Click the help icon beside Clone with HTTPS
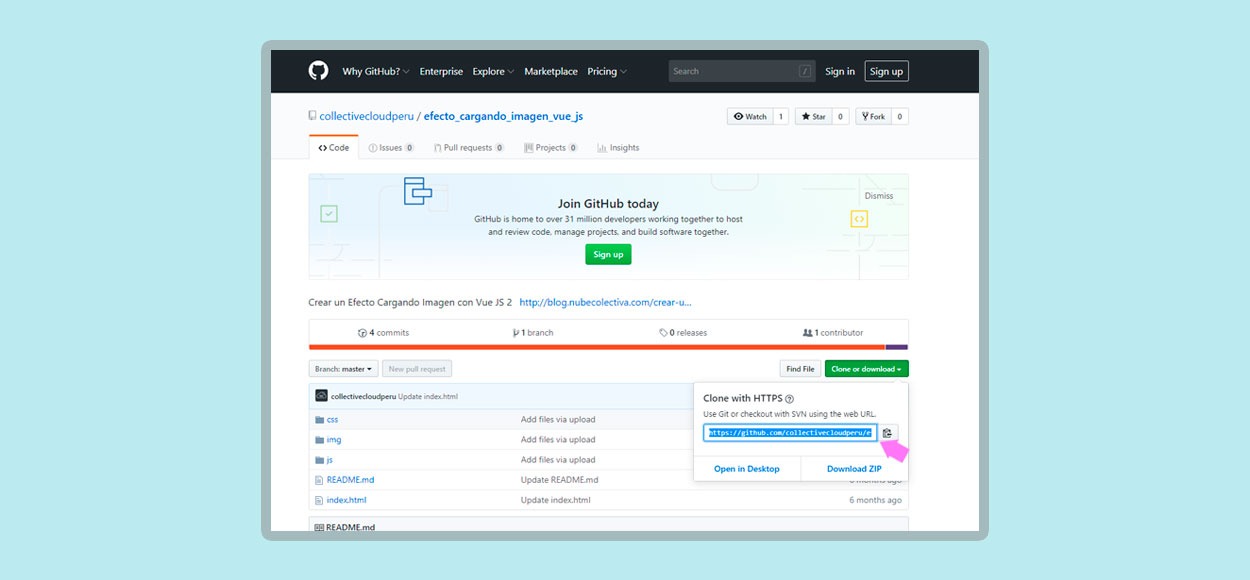 tap(790, 399)
